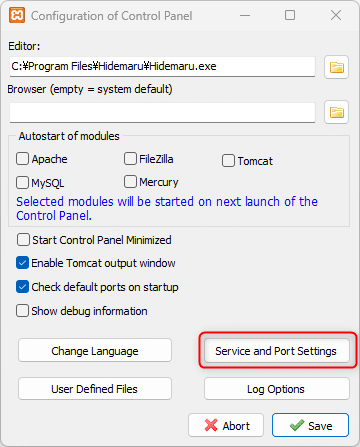
Task: Turn on Show debug information
Action: [x=22, y=311]
